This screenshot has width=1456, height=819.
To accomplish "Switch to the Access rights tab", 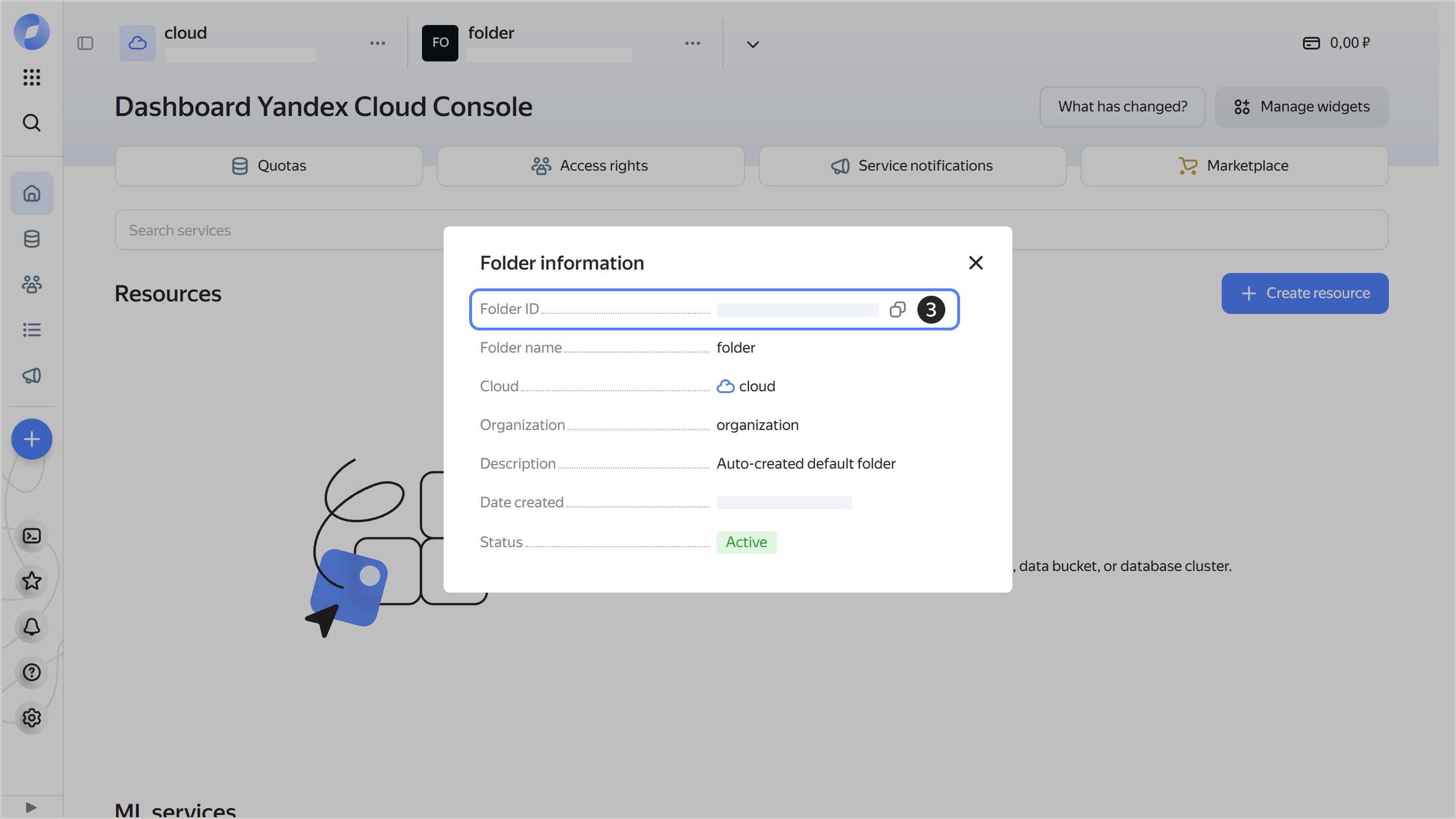I will point(590,166).
